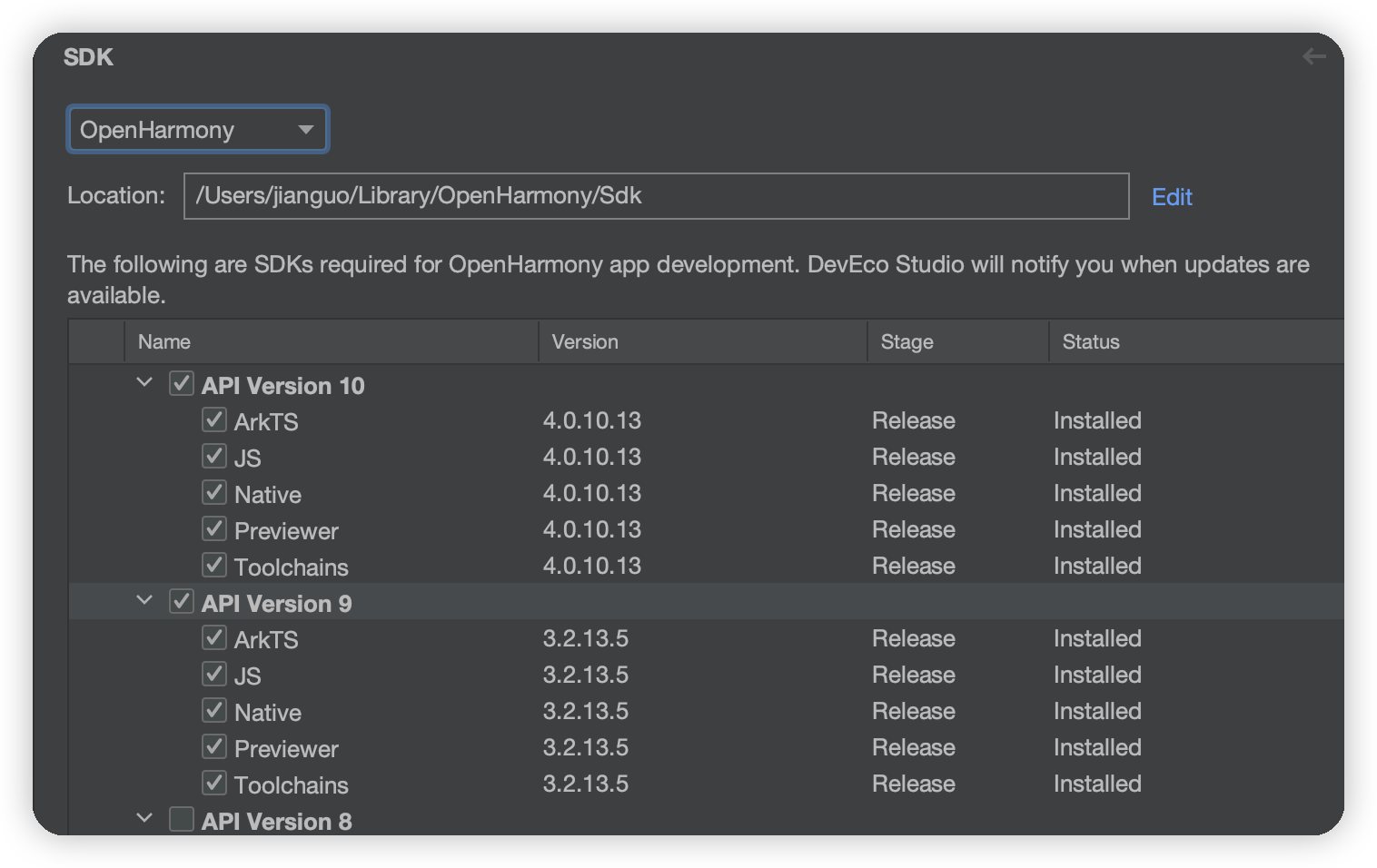The image size is (1377, 868).
Task: Click version 4.0.10.13 in the Toolchains row
Action: pos(592,566)
